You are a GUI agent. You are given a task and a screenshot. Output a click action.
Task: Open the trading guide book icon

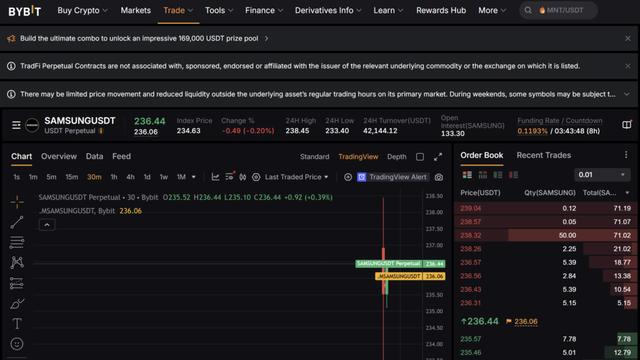pos(627,125)
